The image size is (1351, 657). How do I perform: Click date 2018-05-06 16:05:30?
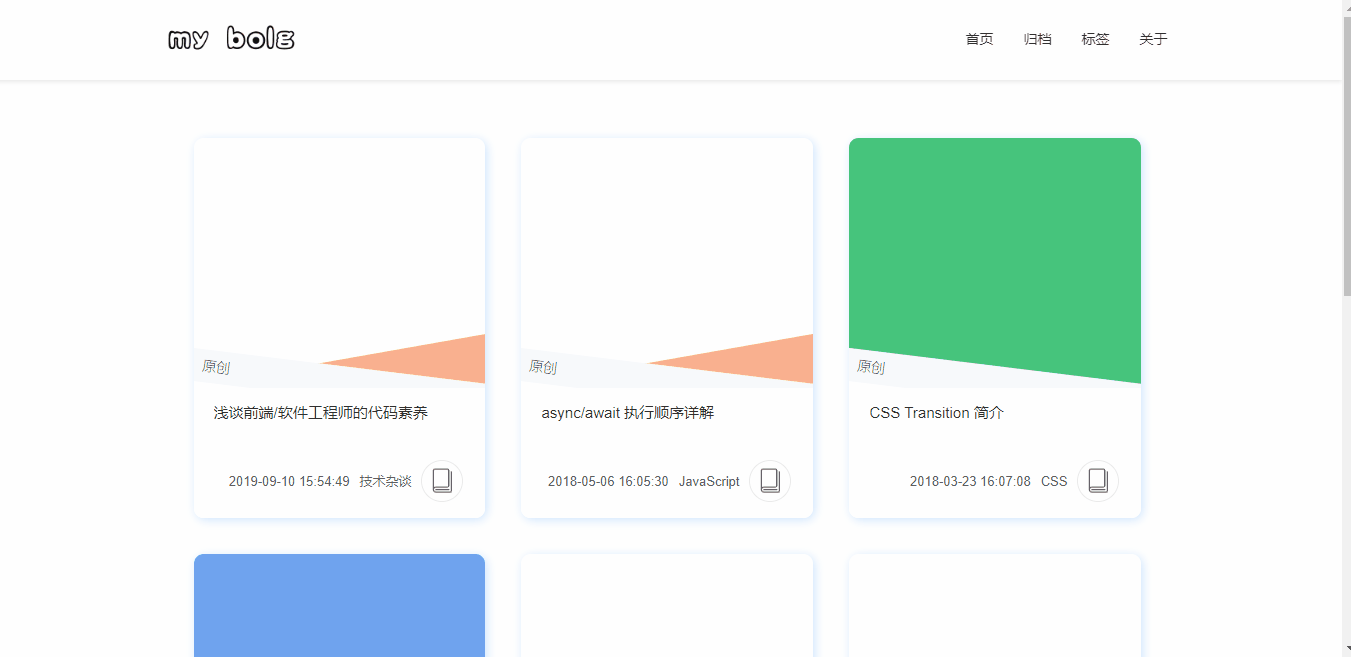[x=608, y=481]
